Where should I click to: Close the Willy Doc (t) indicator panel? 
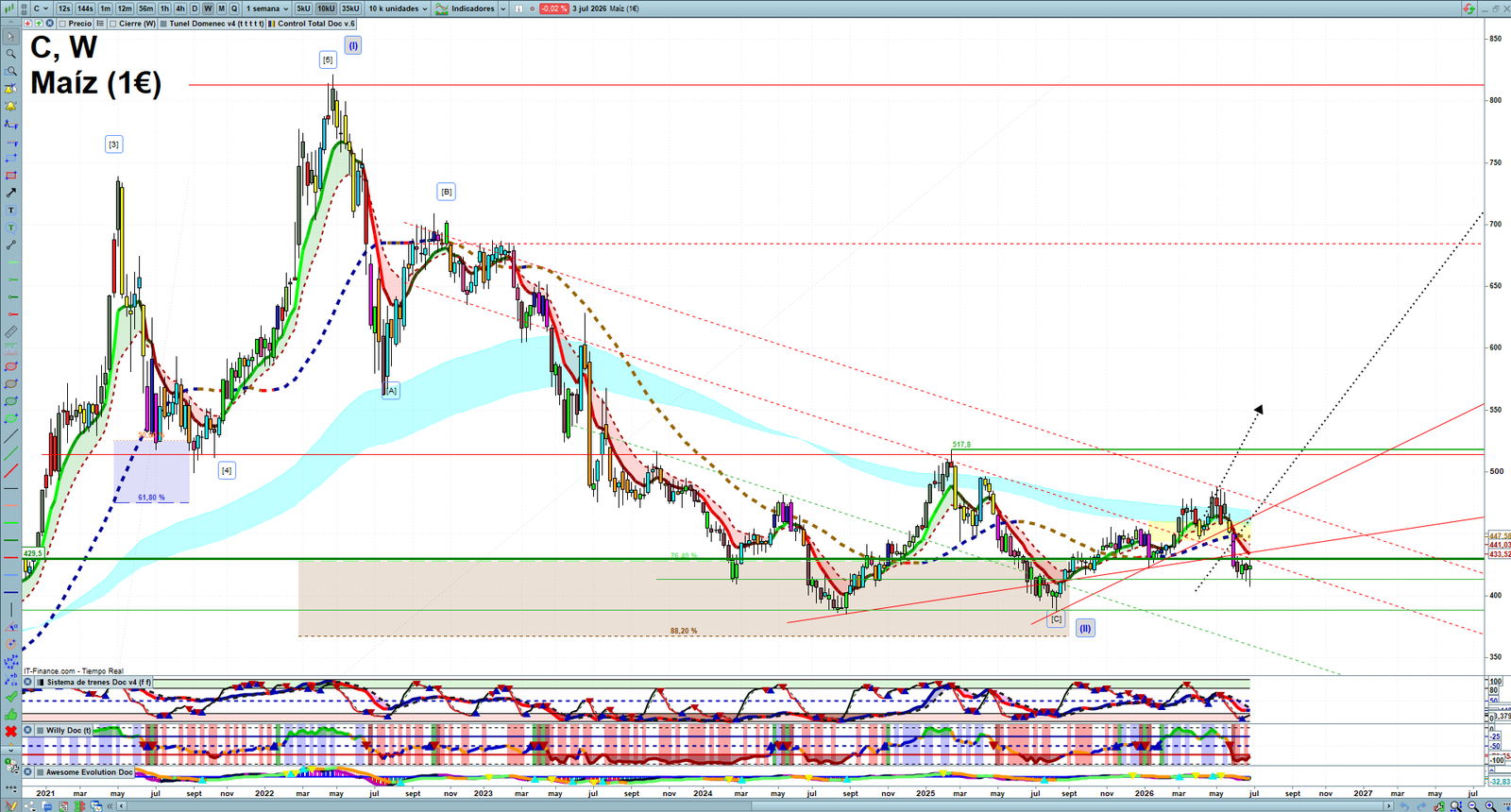pos(27,730)
